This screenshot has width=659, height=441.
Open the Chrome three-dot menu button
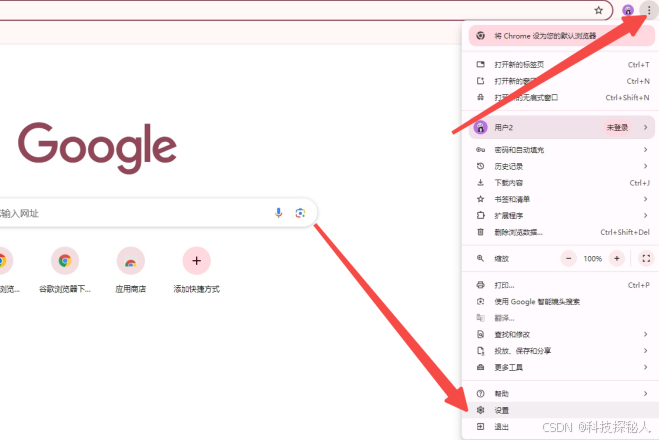coord(648,11)
